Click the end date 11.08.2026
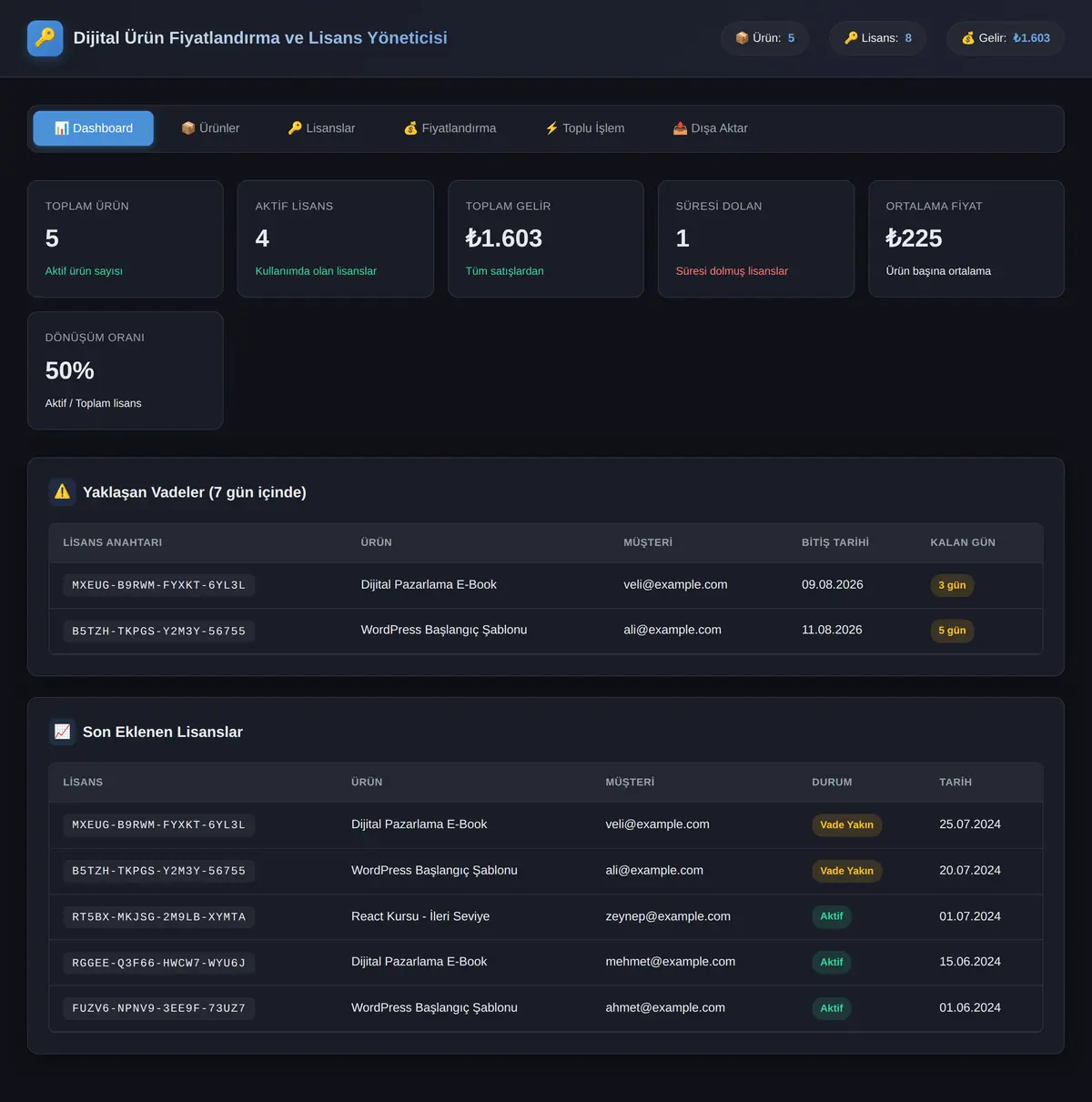The image size is (1092, 1102). coord(832,630)
